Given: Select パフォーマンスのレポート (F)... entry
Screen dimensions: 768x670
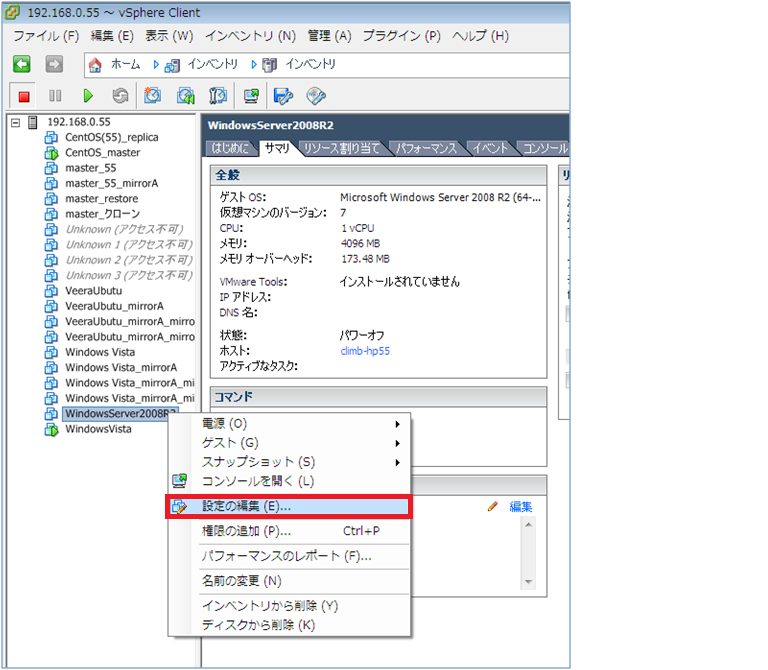Looking at the screenshot, I should [289, 556].
